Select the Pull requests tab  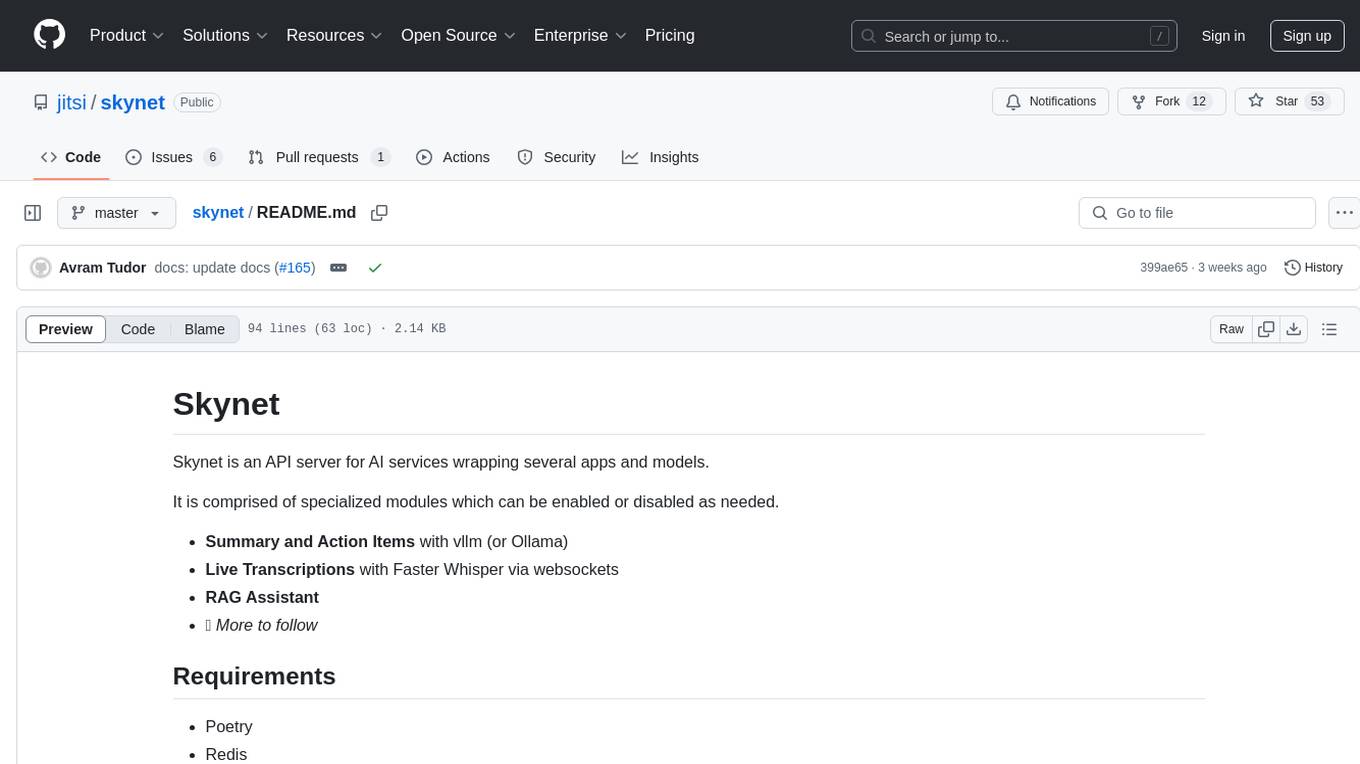[319, 157]
